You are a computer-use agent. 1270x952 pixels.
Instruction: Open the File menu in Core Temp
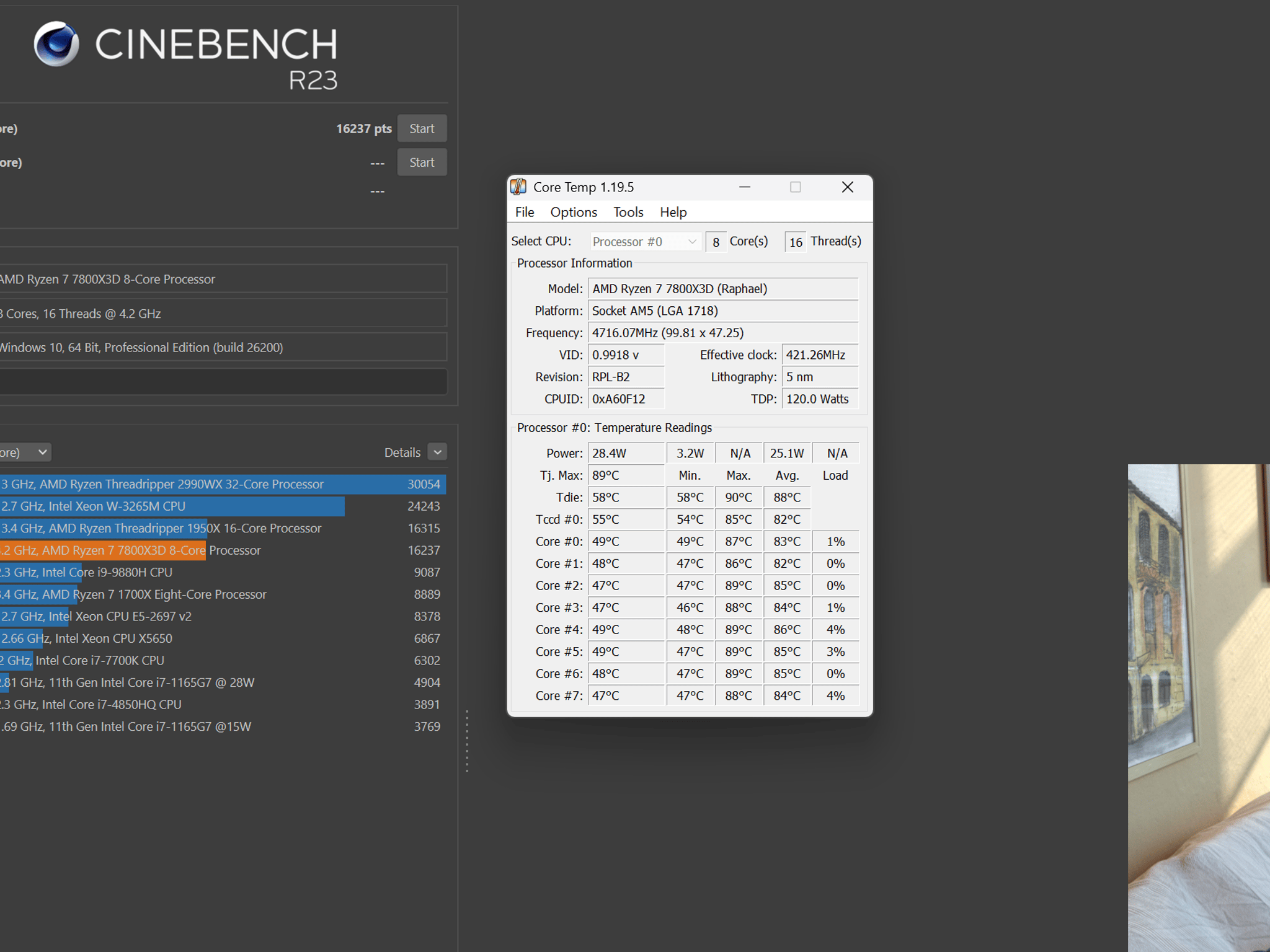pos(525,212)
